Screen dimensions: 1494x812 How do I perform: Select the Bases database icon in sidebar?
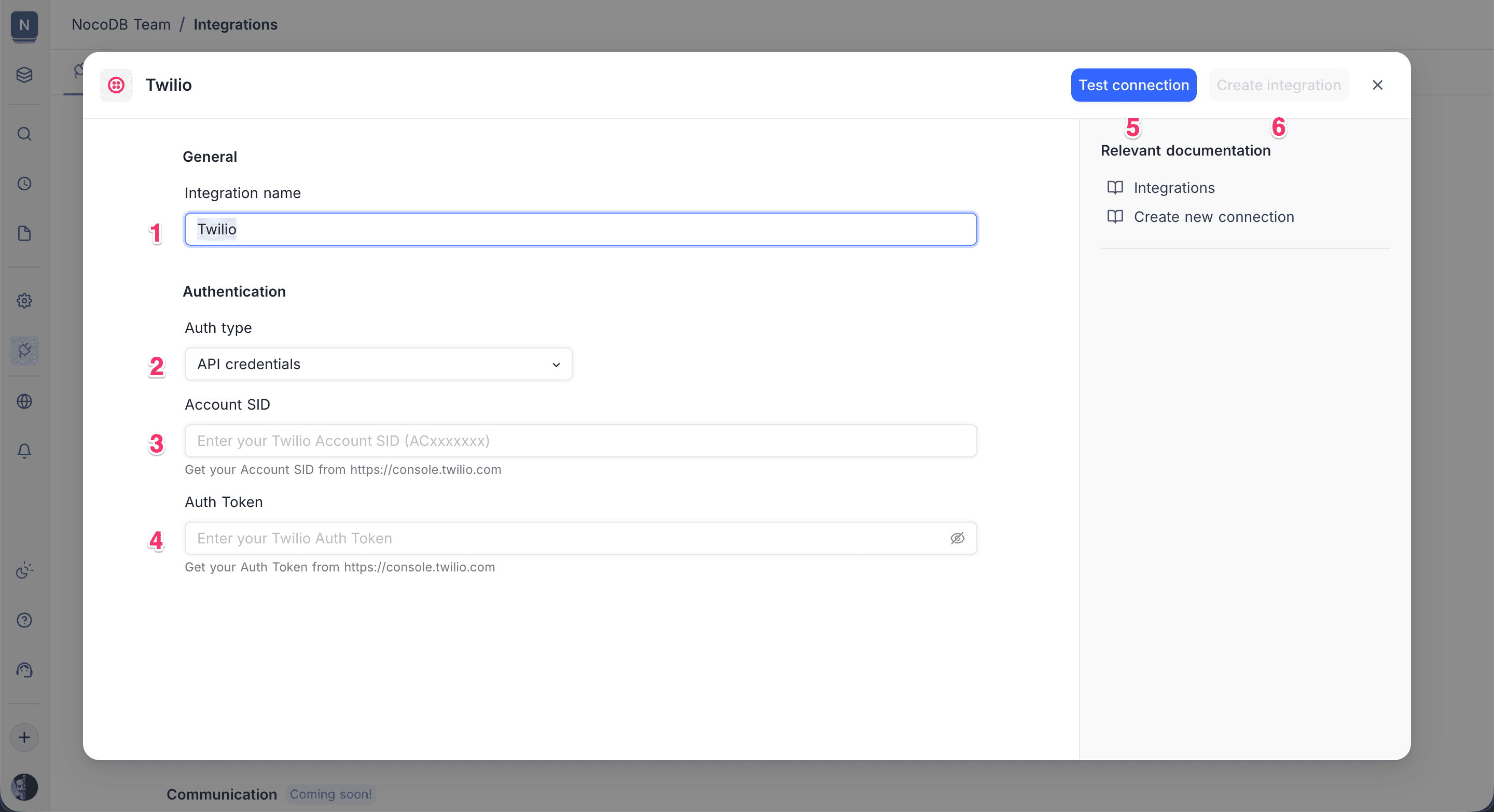click(24, 75)
